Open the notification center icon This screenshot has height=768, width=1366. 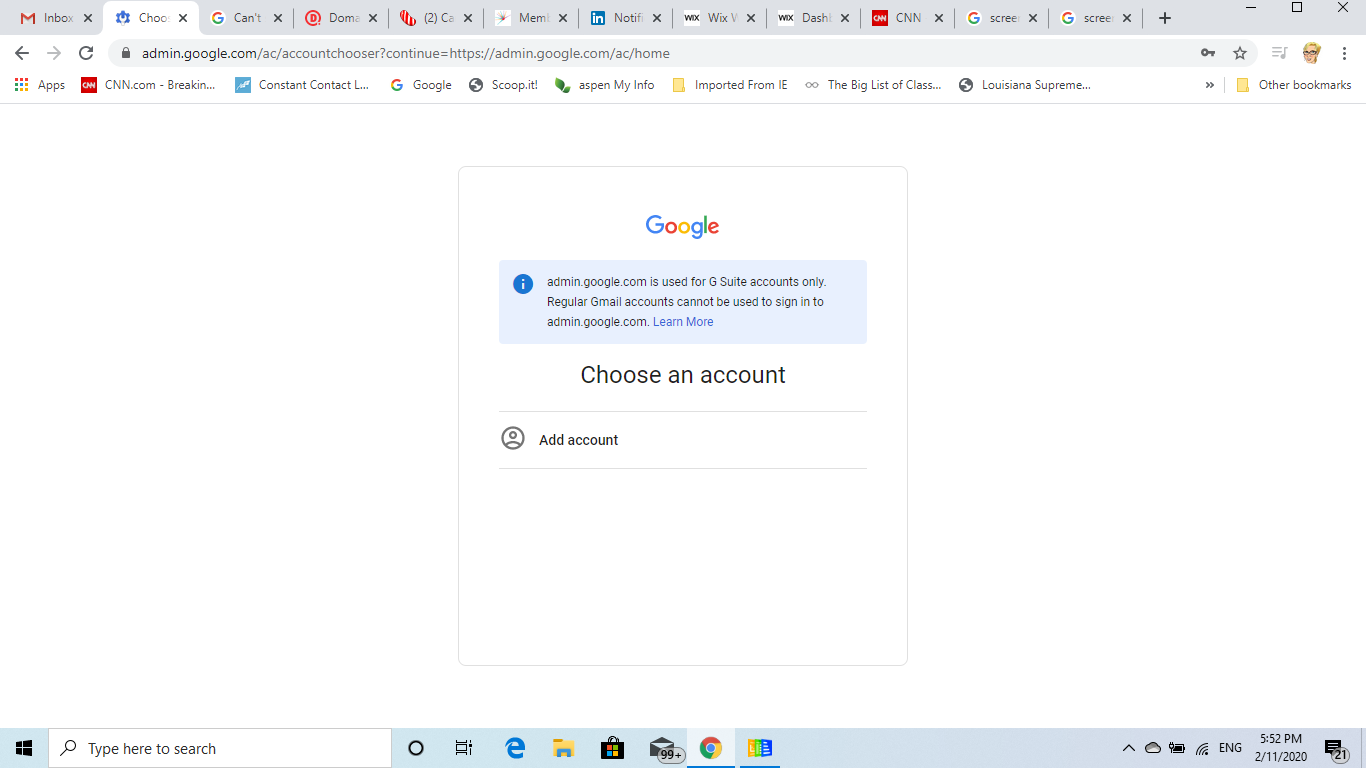click(x=1335, y=749)
